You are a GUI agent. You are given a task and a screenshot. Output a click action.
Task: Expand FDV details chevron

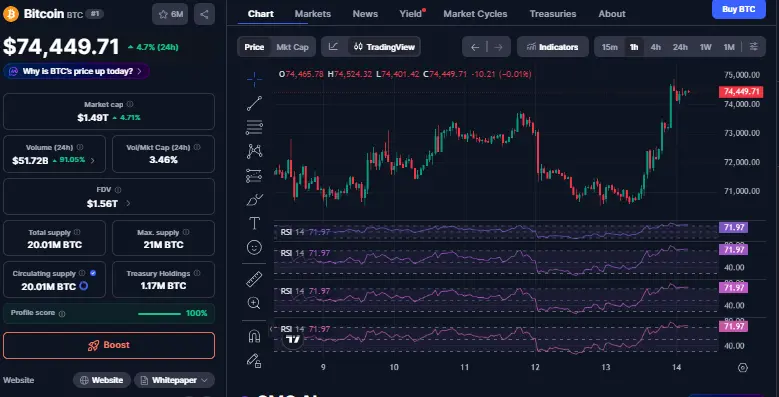coord(128,203)
